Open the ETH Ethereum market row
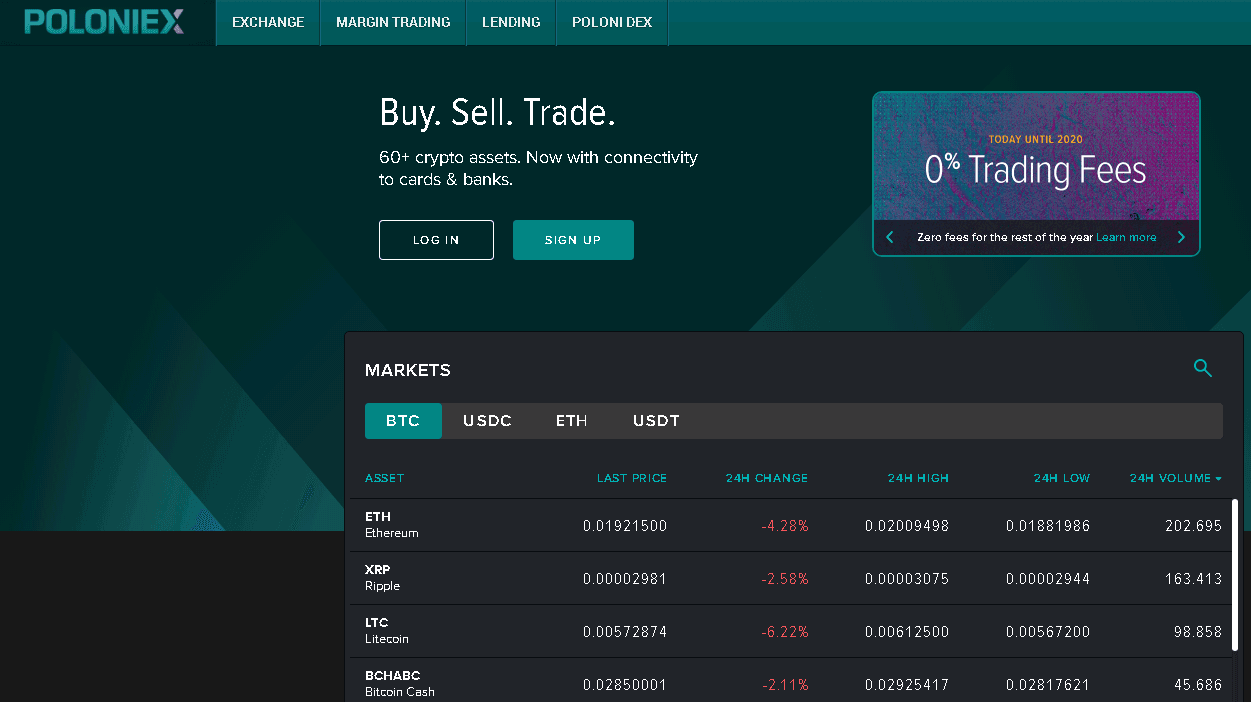Screen dimensions: 1251x702 (x=793, y=525)
